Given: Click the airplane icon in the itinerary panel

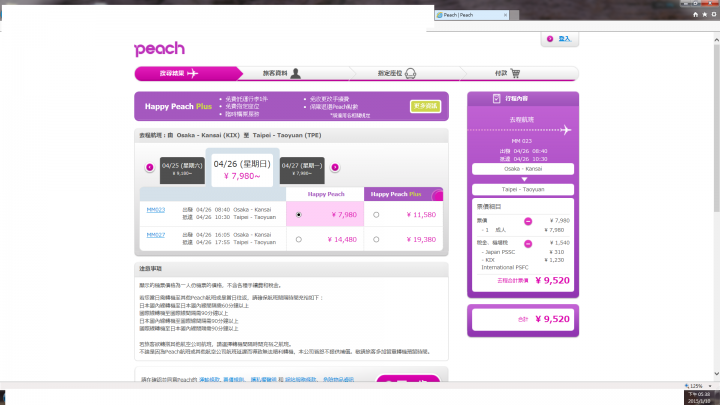Looking at the screenshot, I should point(566,130).
